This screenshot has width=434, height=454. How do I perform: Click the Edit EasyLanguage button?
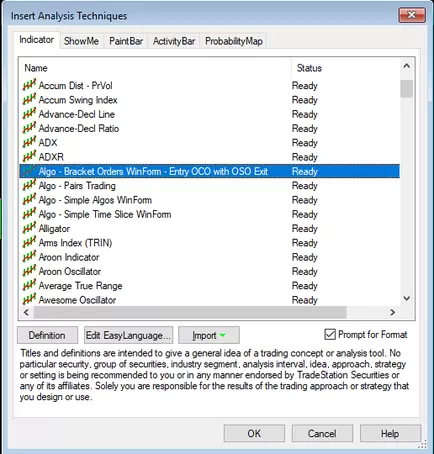pyautogui.click(x=128, y=335)
